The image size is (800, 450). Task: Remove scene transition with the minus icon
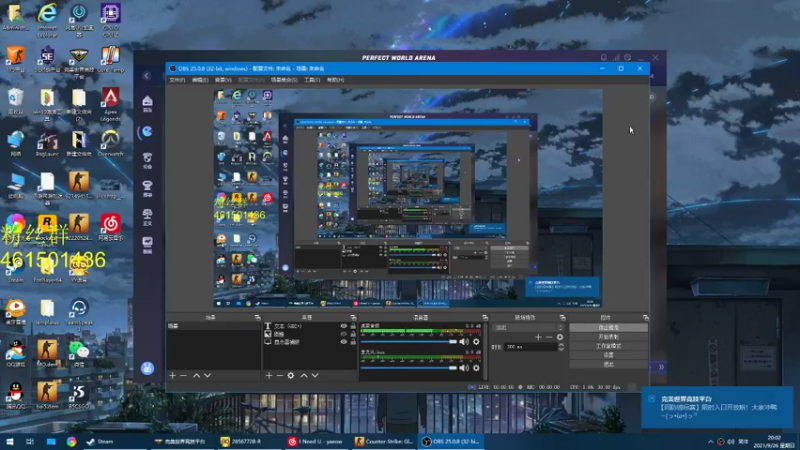tap(549, 337)
